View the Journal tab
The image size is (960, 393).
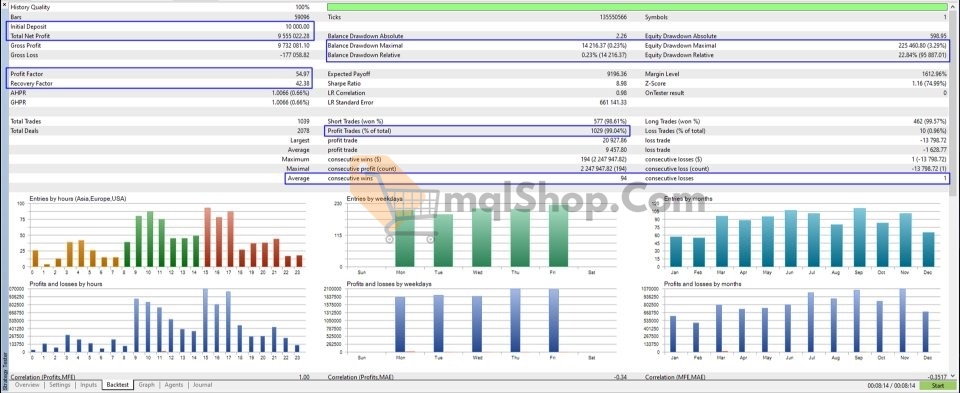203,385
